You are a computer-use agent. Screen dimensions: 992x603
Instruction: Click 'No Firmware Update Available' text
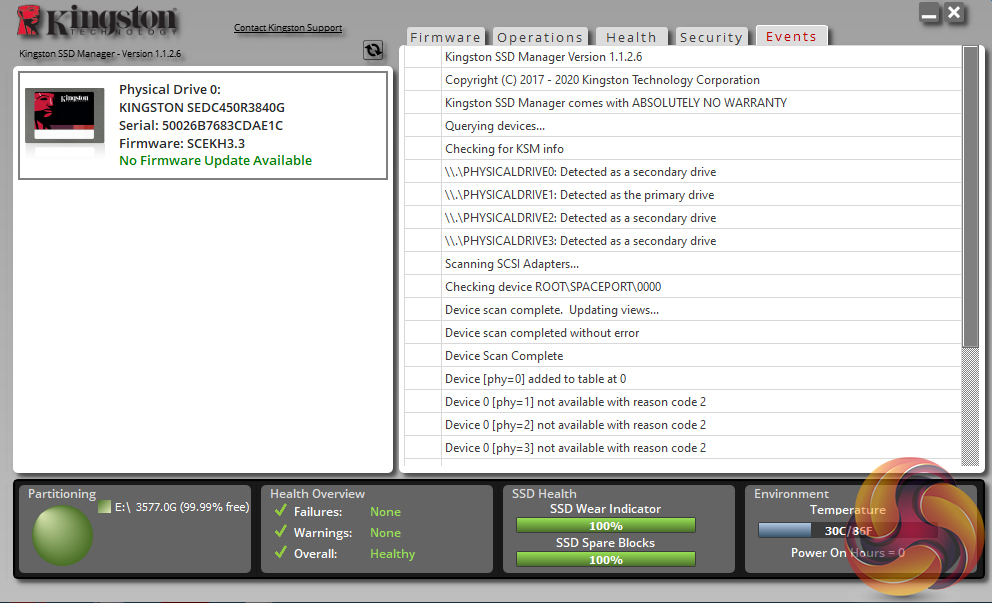coord(216,161)
